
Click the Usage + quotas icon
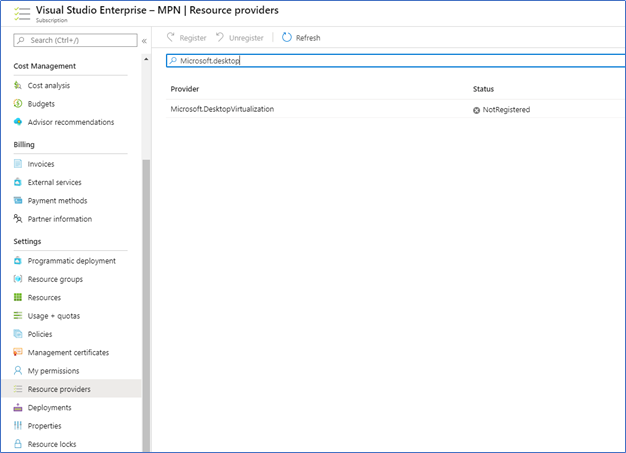[18, 316]
